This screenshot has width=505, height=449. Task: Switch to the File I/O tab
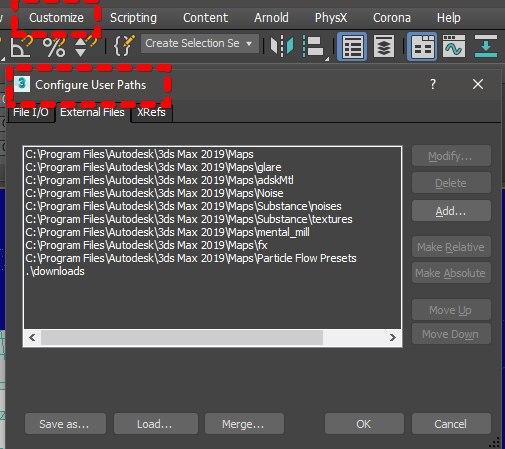[x=31, y=113]
